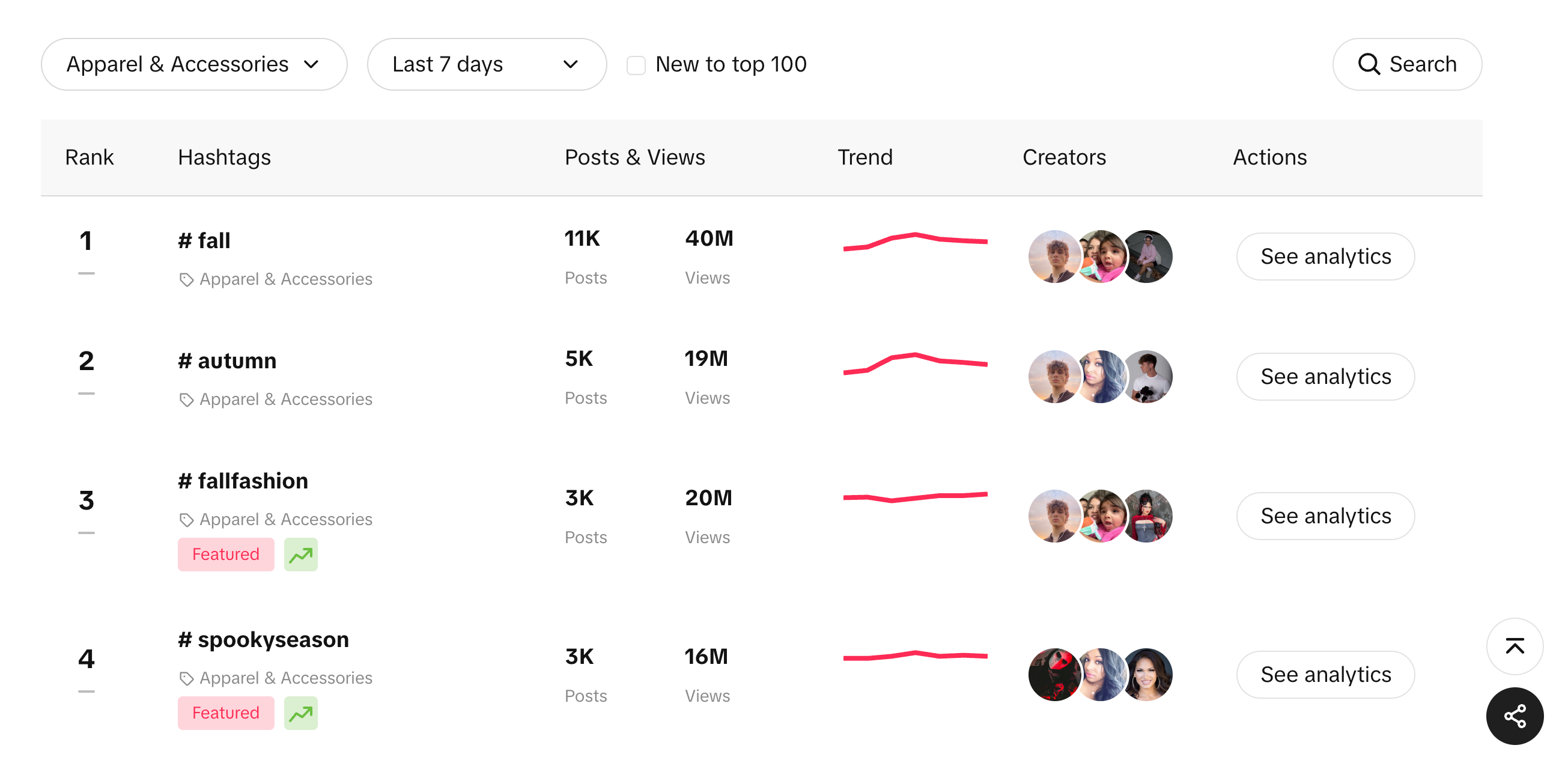Toggle the Featured badge for #fallfashion
The height and width of the screenshot is (757, 1568).
point(224,553)
